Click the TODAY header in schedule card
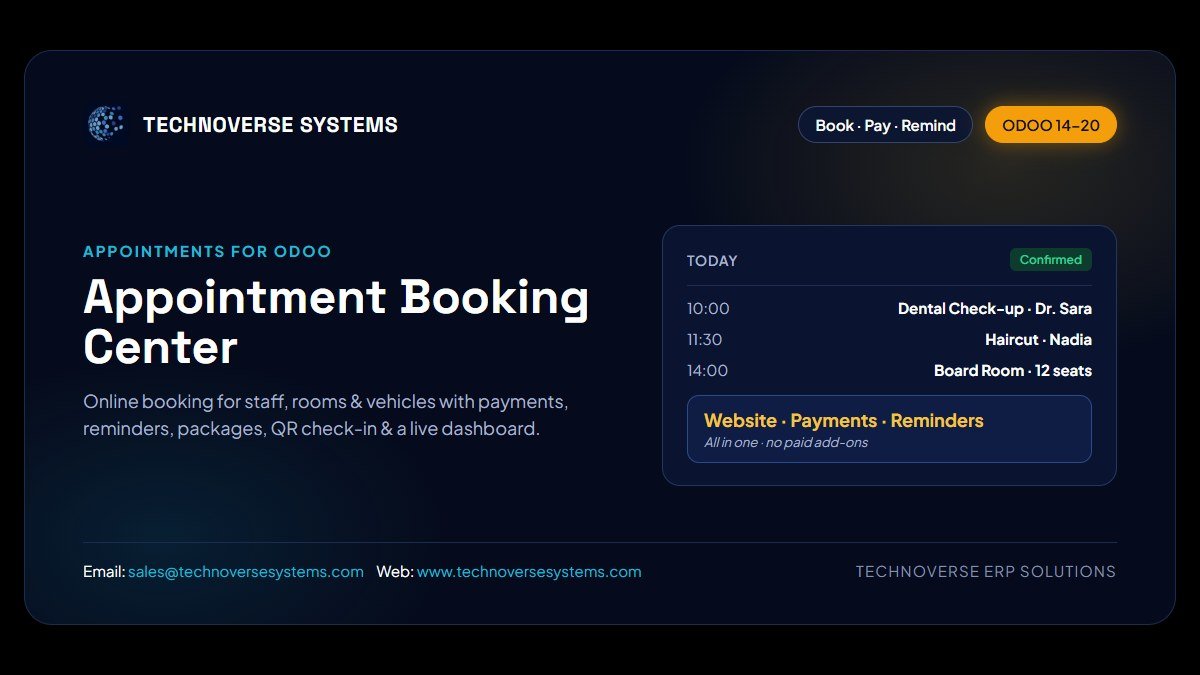 tap(712, 261)
